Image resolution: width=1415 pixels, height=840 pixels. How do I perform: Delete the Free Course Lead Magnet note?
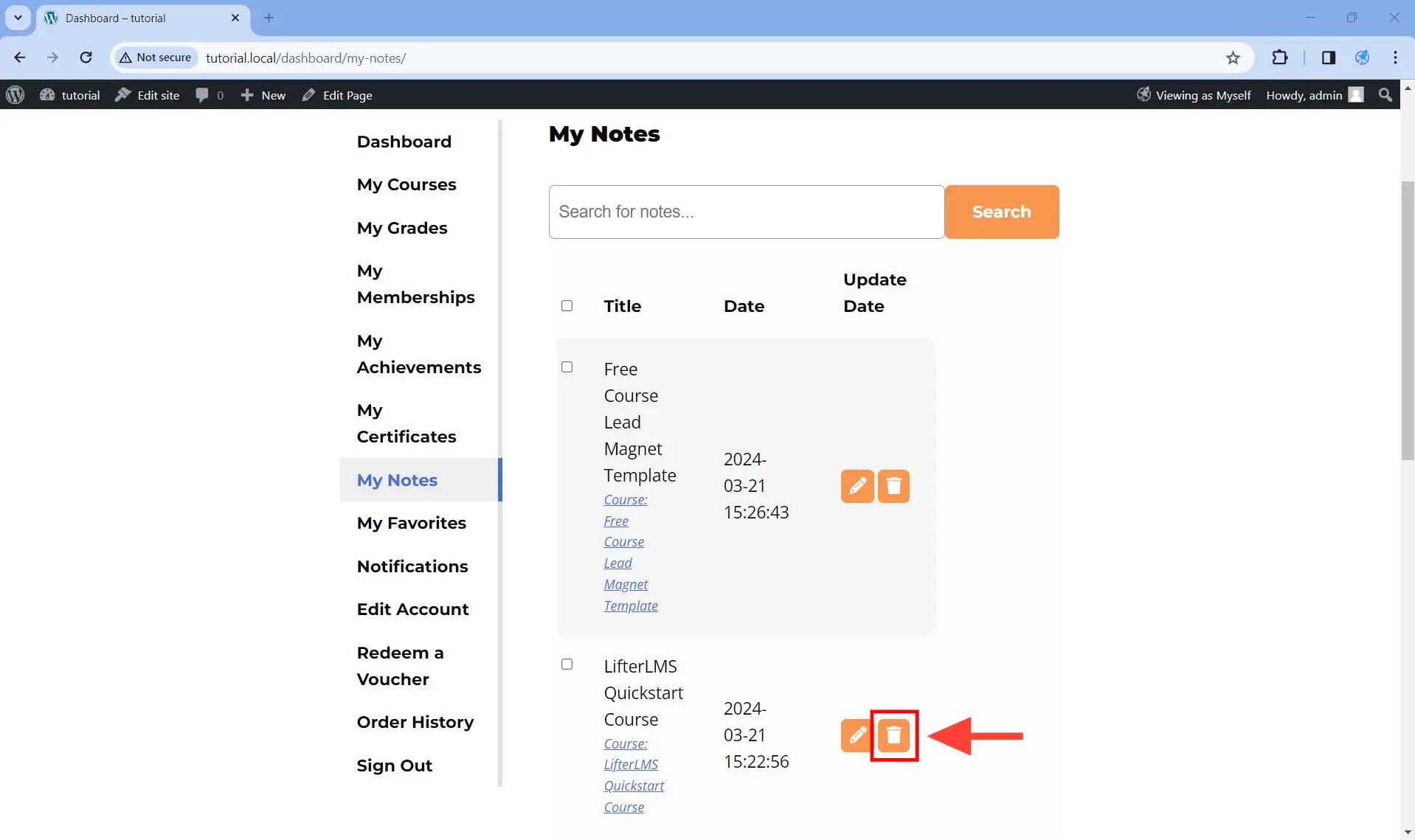click(893, 487)
